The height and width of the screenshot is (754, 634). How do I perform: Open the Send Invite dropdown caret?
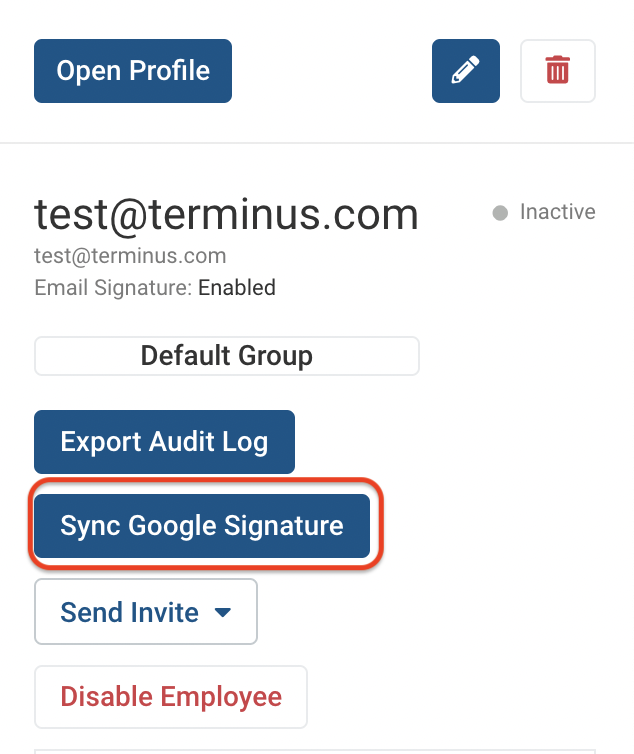click(223, 612)
